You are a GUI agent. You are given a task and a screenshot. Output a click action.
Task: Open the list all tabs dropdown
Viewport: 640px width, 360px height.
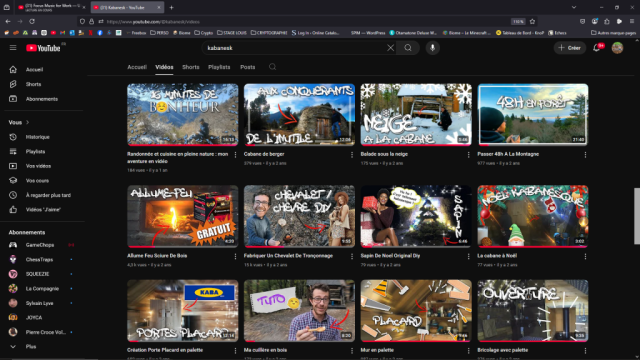point(574,7)
